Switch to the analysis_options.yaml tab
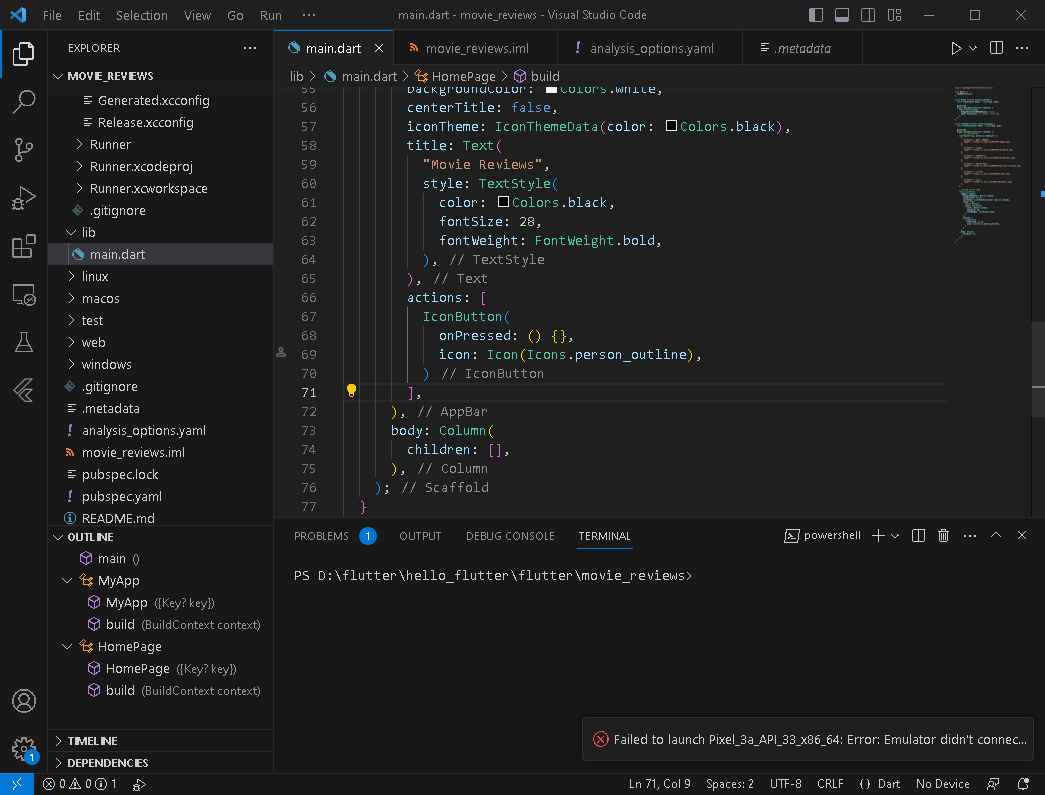 (650, 48)
